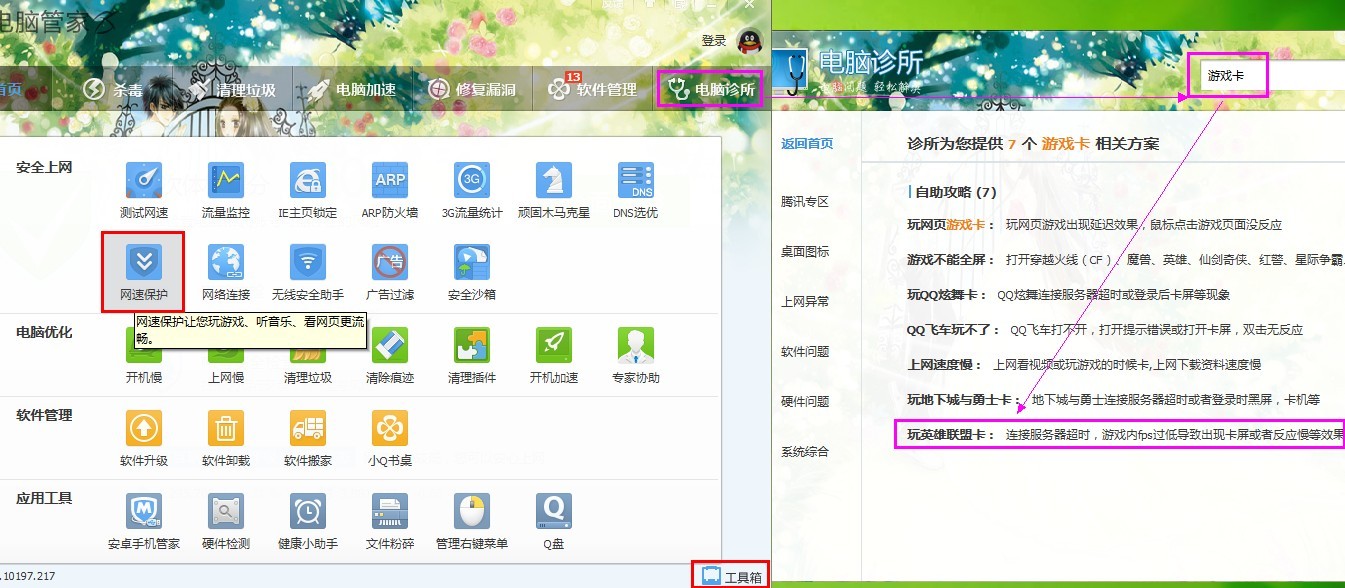The height and width of the screenshot is (588, 1345).
Task: Launch 无线安全助手 wireless assistant
Action: coord(308,273)
